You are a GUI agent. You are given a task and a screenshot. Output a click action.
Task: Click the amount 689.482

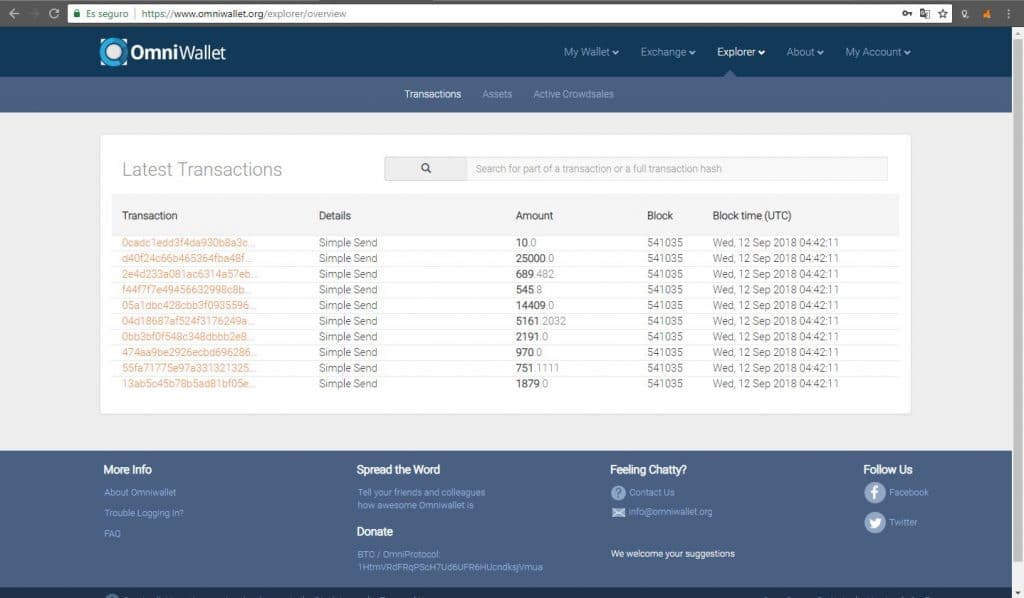click(535, 274)
